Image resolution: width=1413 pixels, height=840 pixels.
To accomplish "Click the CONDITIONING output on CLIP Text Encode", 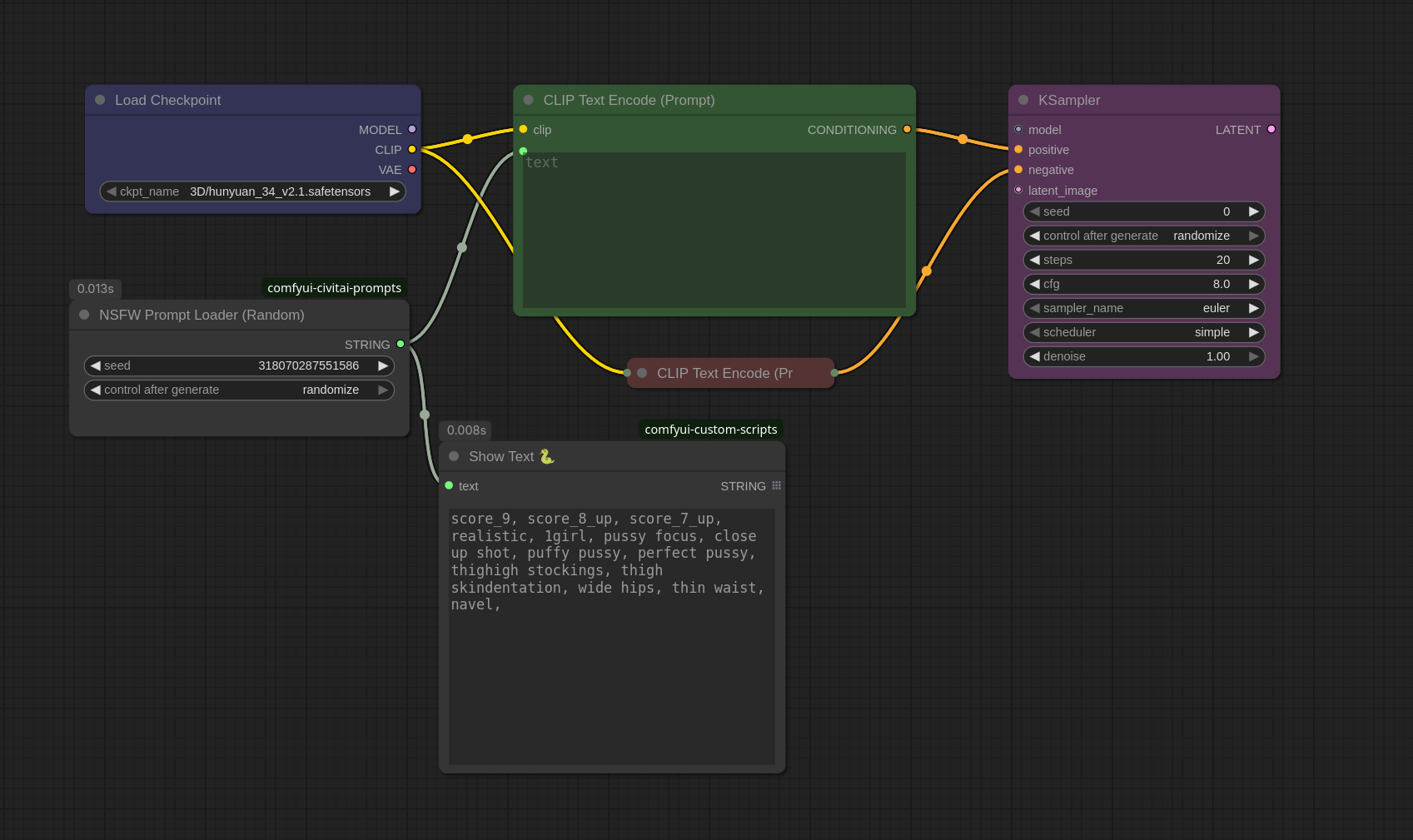I will coord(907,130).
